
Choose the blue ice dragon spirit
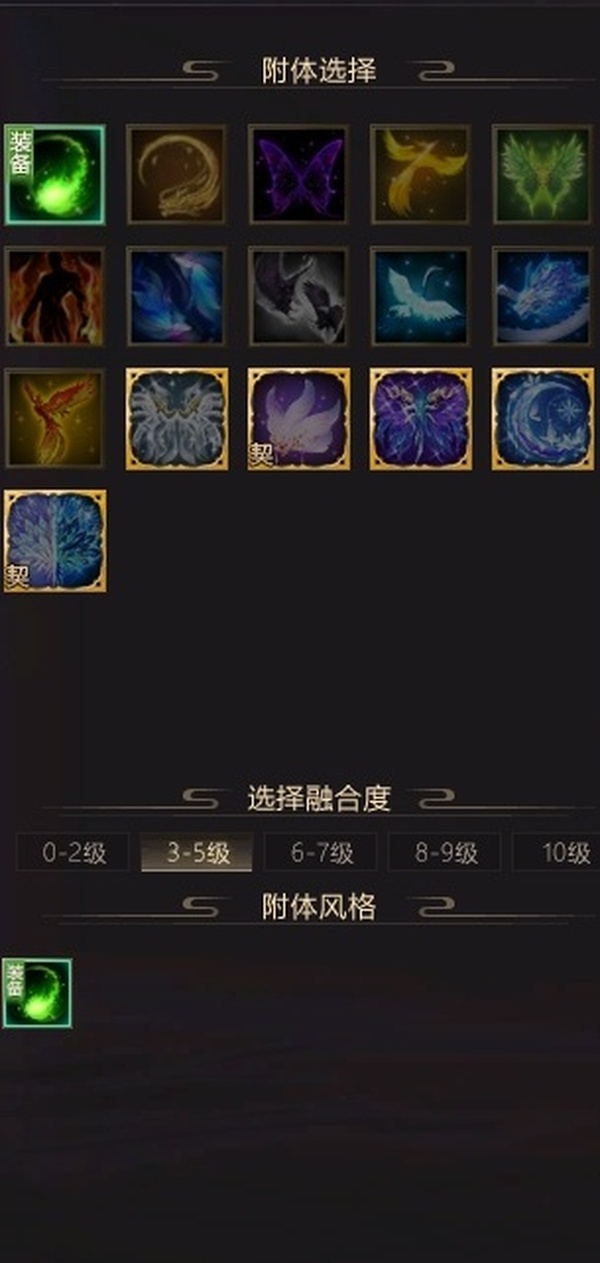click(x=542, y=296)
